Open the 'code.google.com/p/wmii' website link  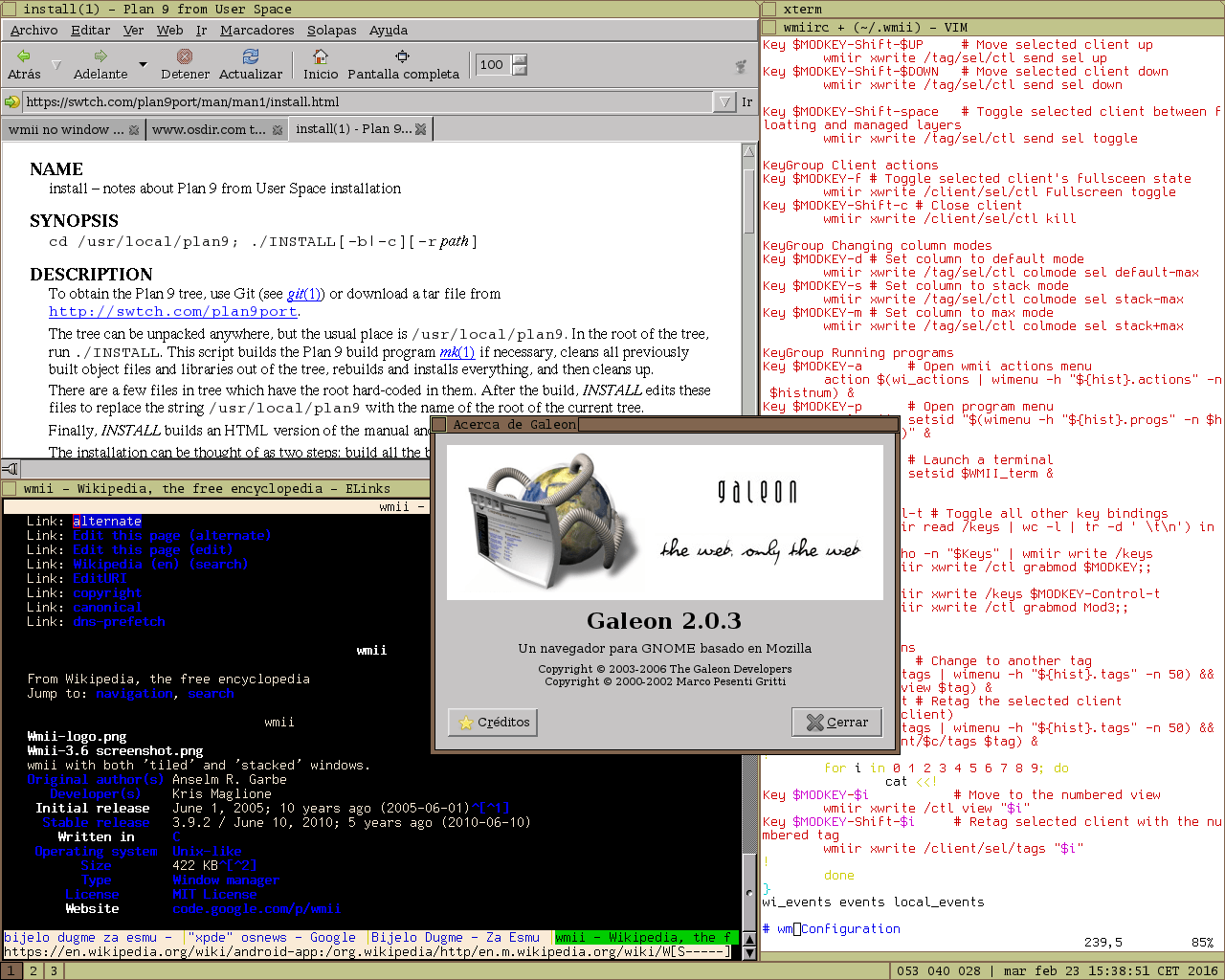[256, 909]
